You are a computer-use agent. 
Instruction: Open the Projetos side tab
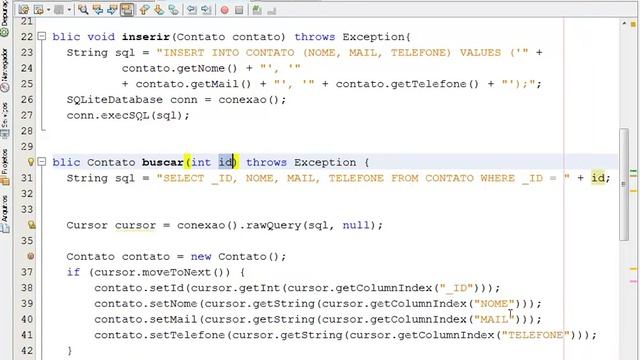point(4,167)
